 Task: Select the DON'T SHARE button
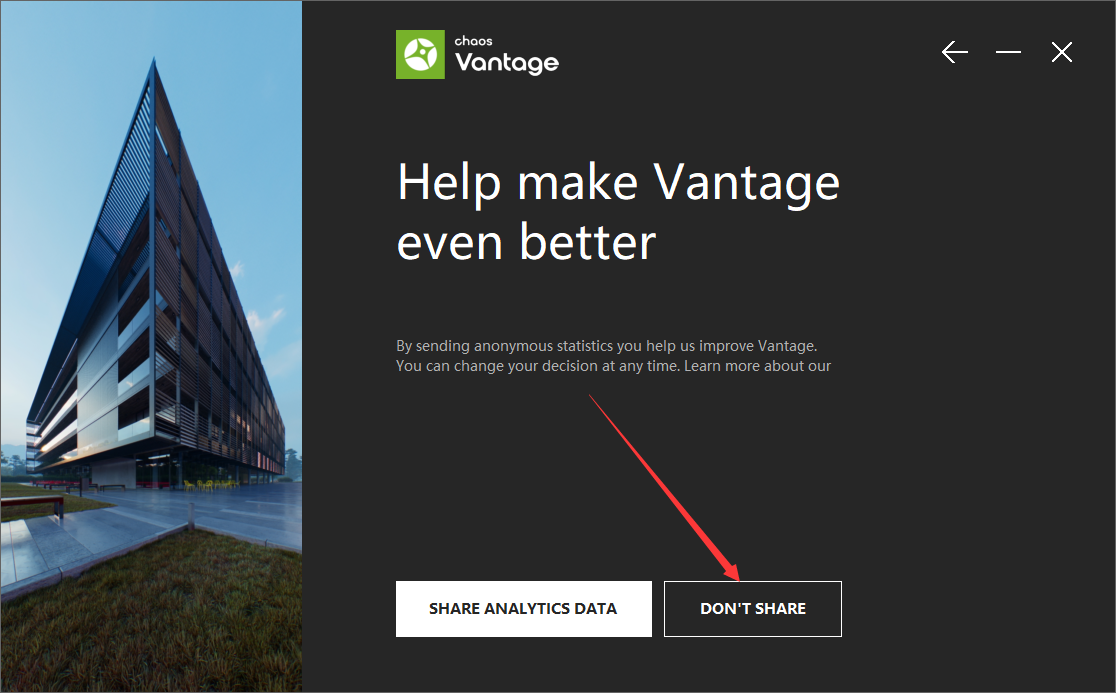(x=753, y=609)
